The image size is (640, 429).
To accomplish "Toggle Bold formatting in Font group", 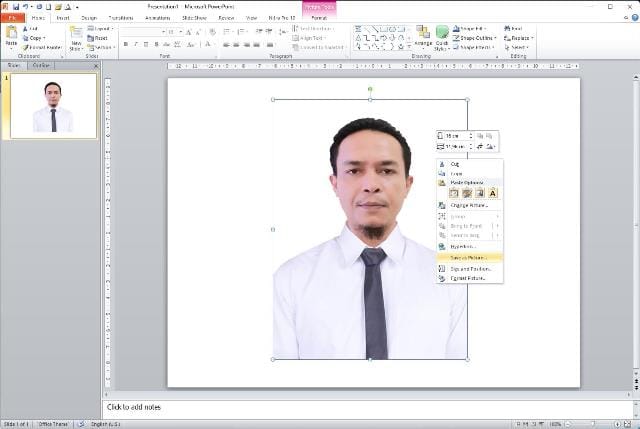I will tap(126, 45).
